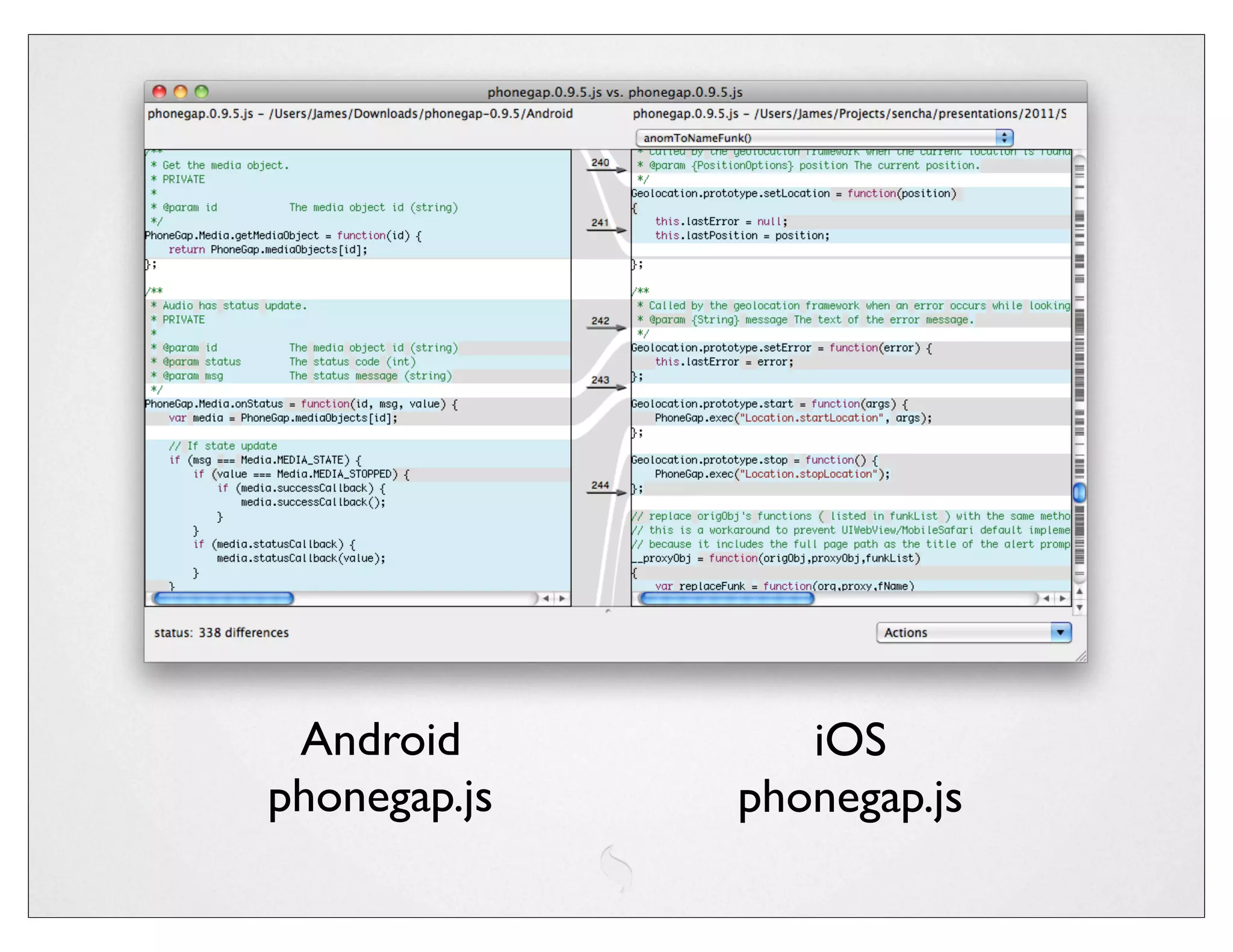Viewport: 1233px width, 952px height.
Task: Click the Location.startLocation exec line
Action: pyautogui.click(x=794, y=418)
